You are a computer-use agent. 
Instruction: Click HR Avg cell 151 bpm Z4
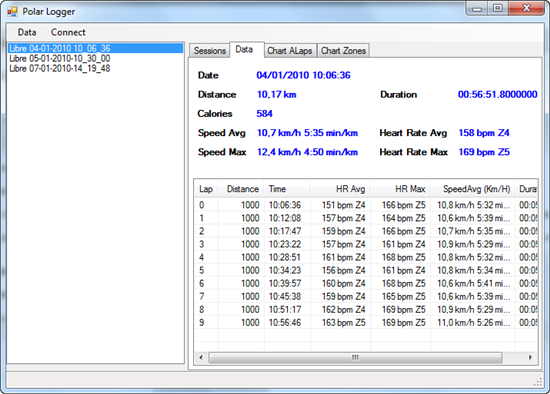click(x=344, y=205)
